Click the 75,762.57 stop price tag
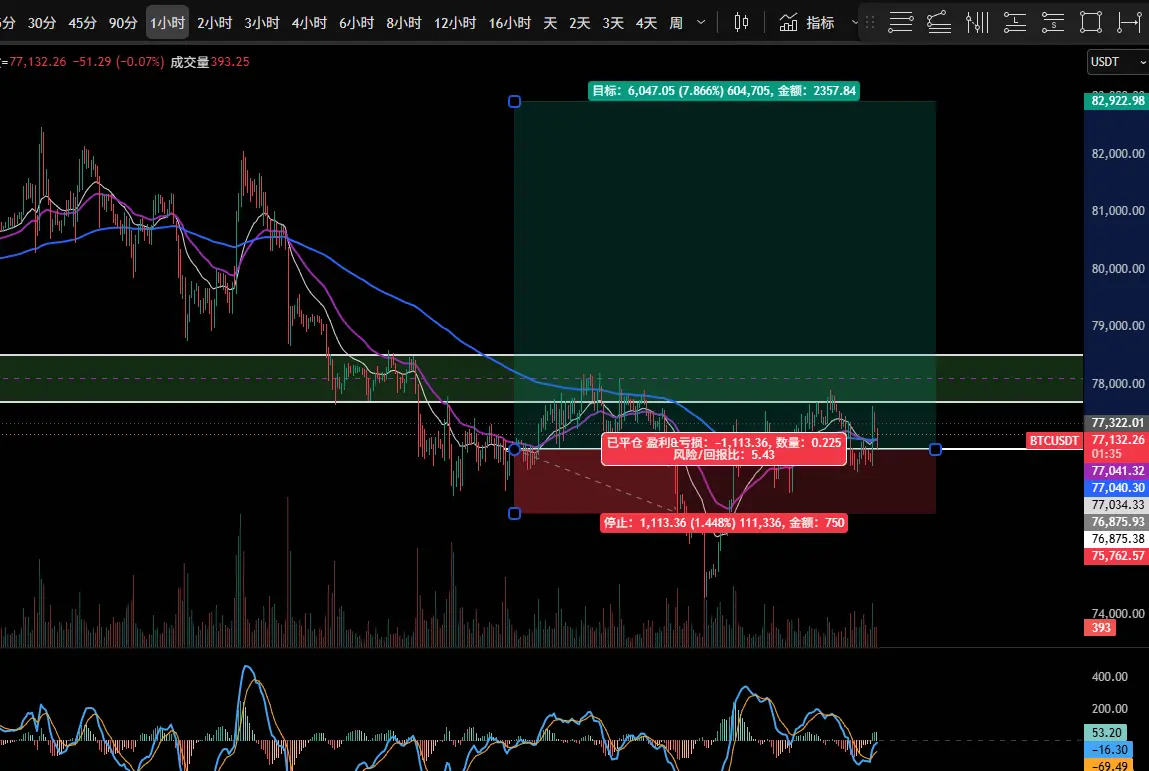 pos(1117,556)
